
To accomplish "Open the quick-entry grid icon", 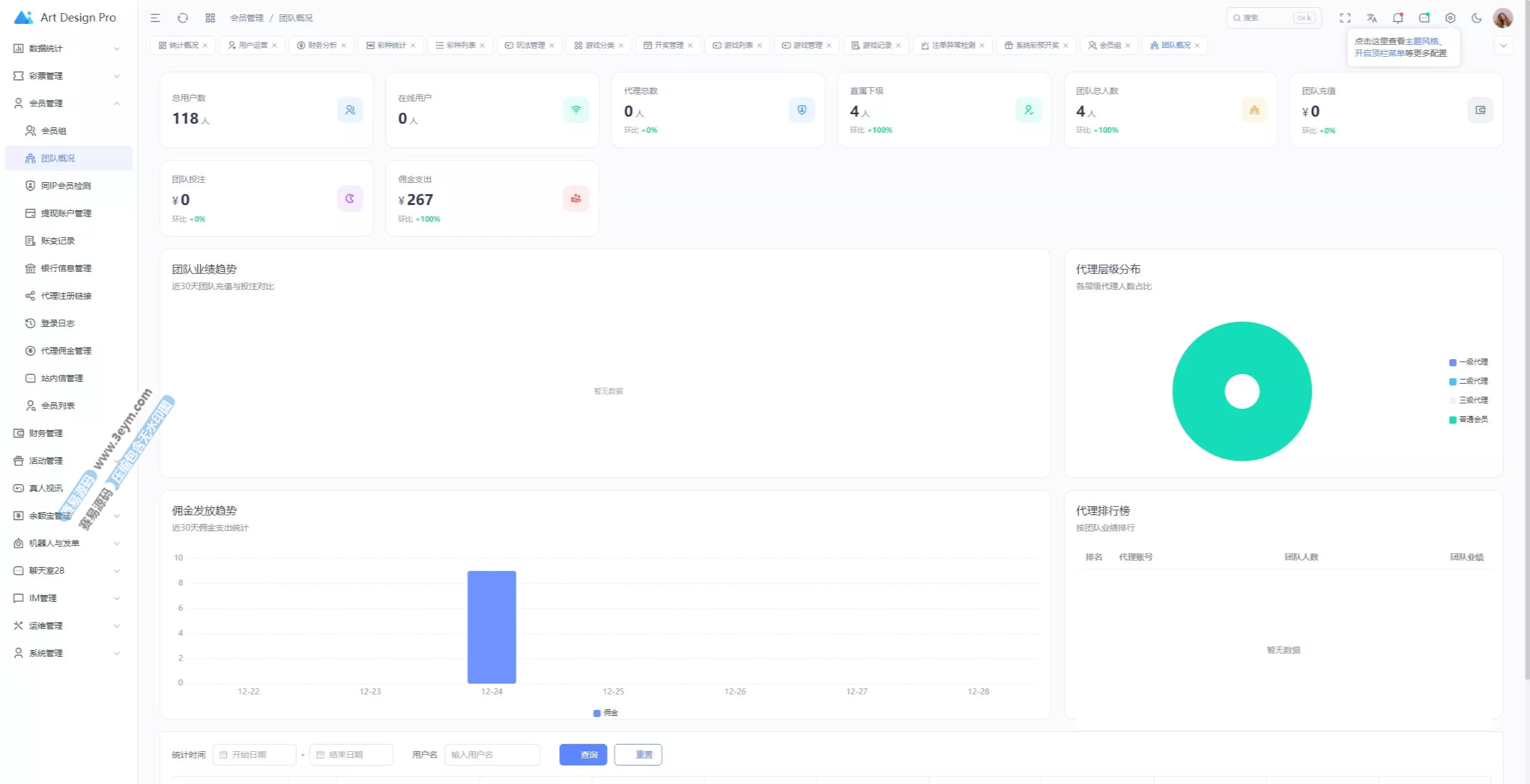I will [210, 18].
